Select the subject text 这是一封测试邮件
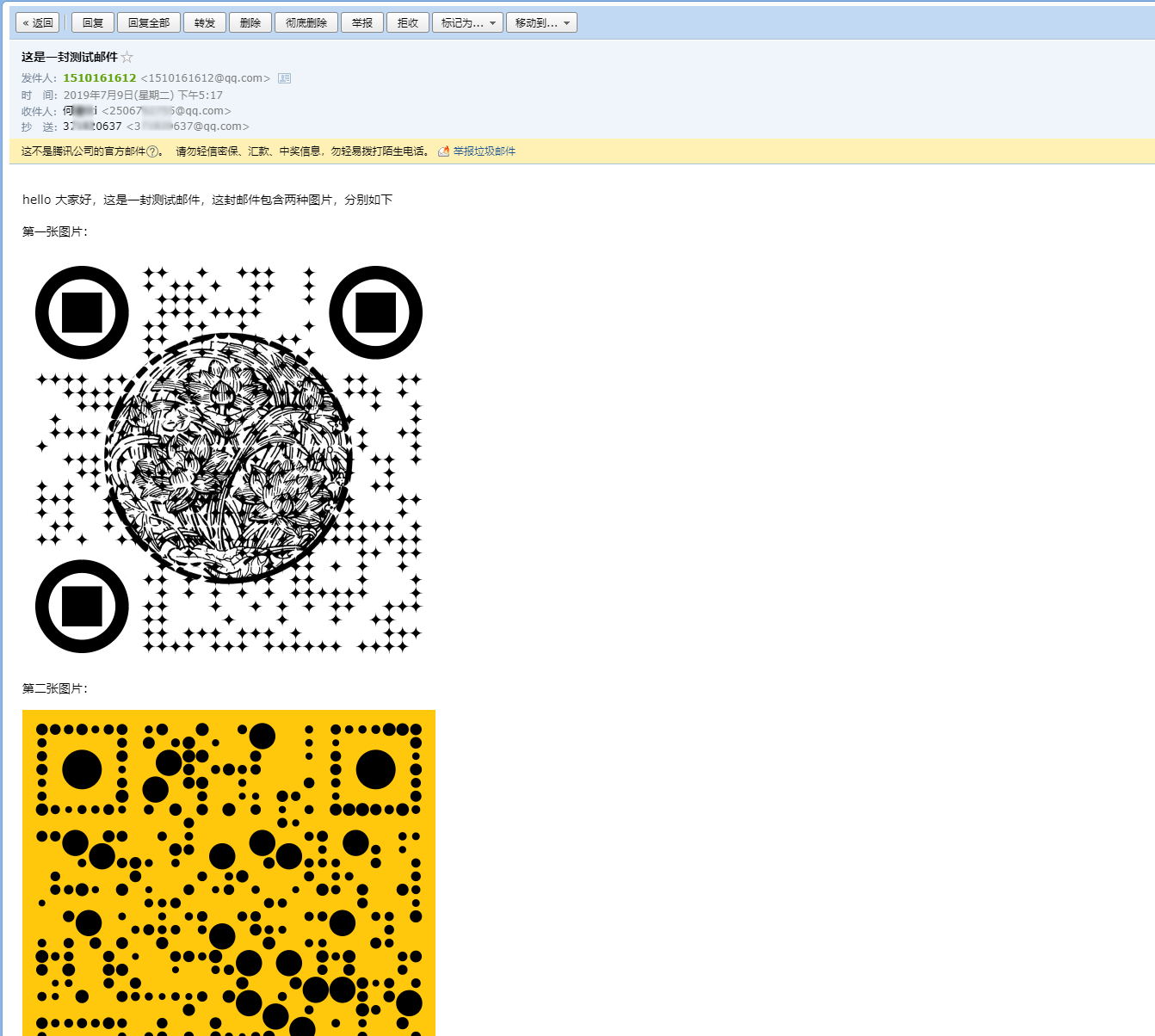Viewport: 1155px width, 1036px height. coord(70,57)
